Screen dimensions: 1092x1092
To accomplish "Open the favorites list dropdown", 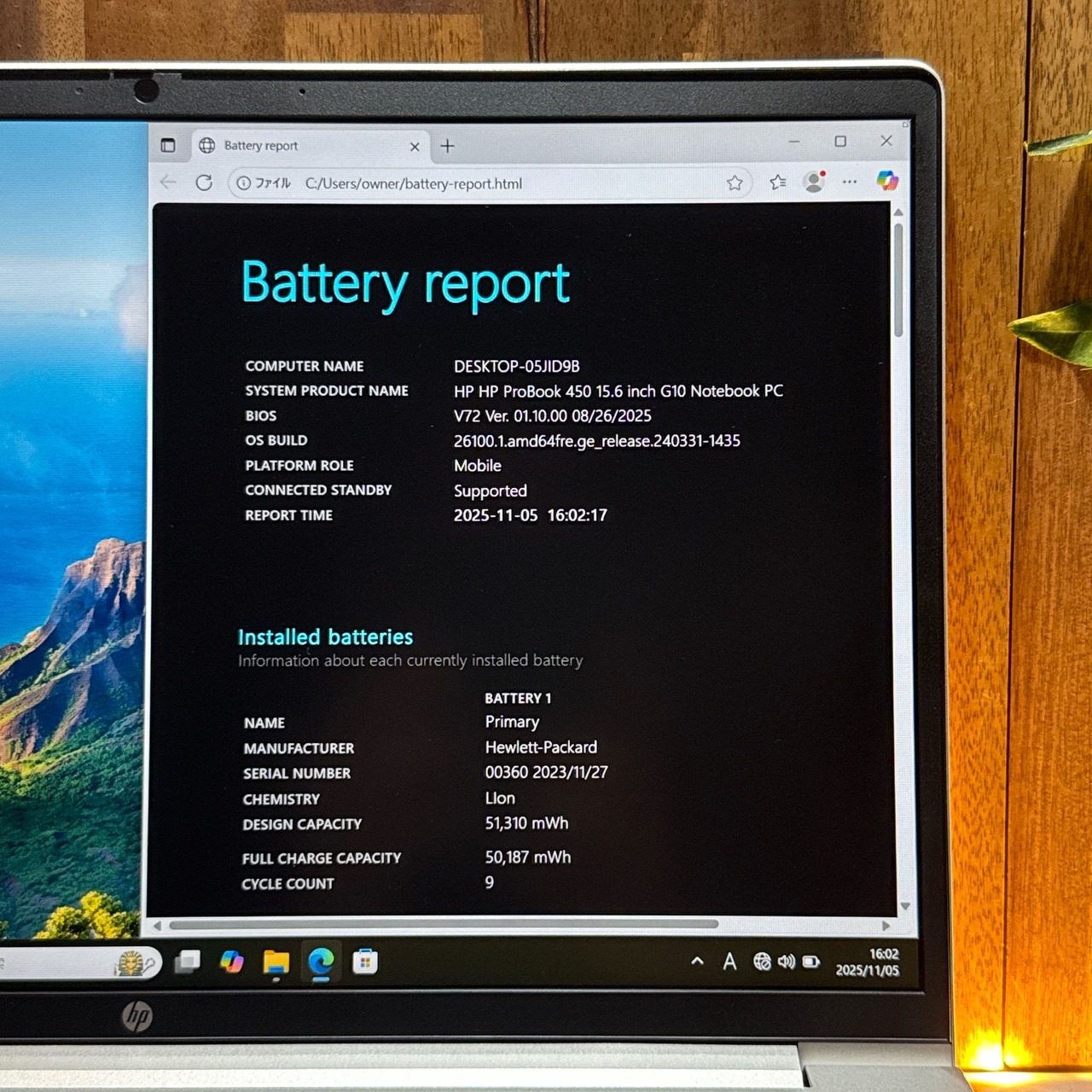I will [777, 183].
